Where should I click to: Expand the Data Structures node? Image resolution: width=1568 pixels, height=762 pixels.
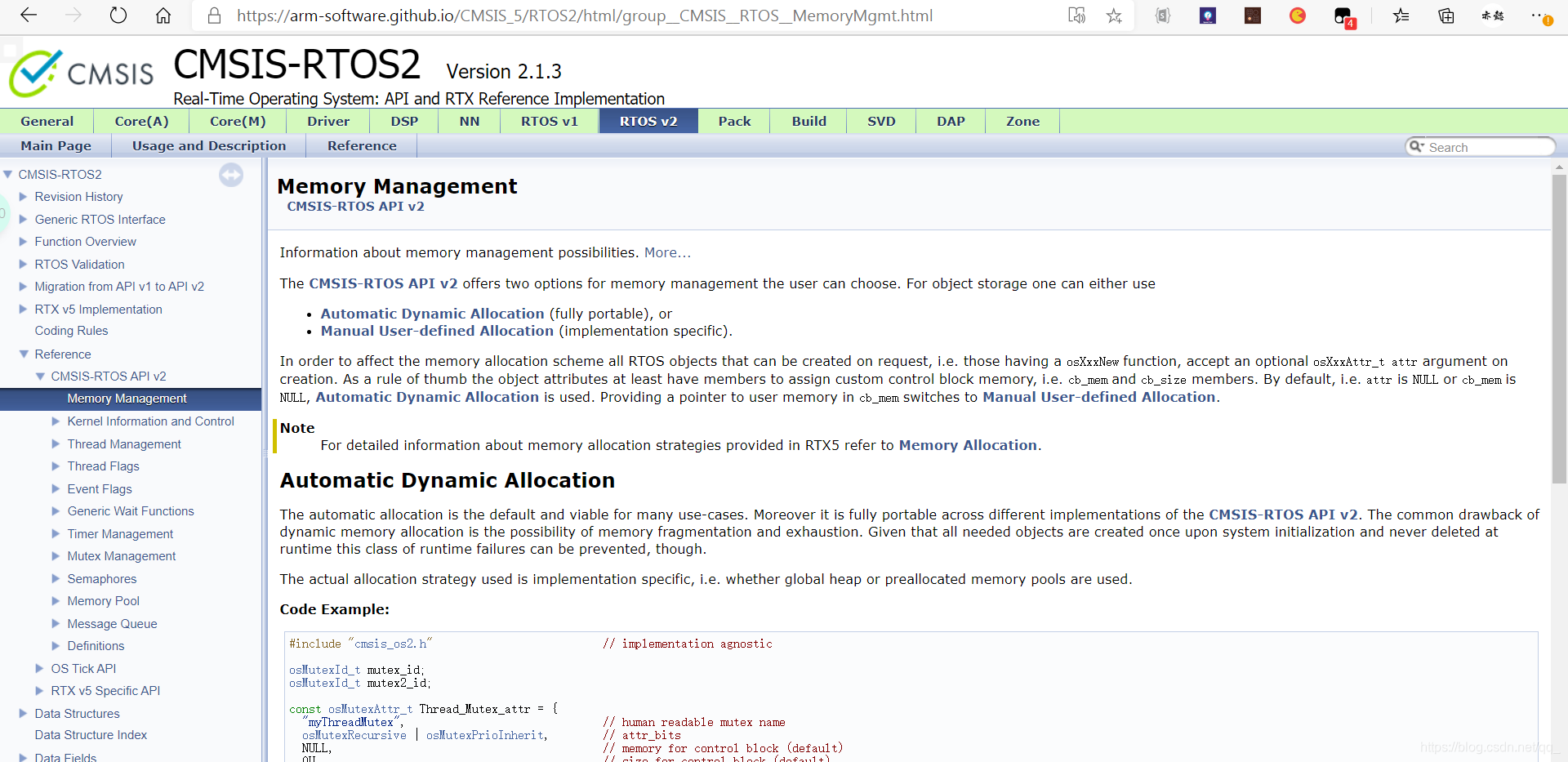(x=23, y=714)
